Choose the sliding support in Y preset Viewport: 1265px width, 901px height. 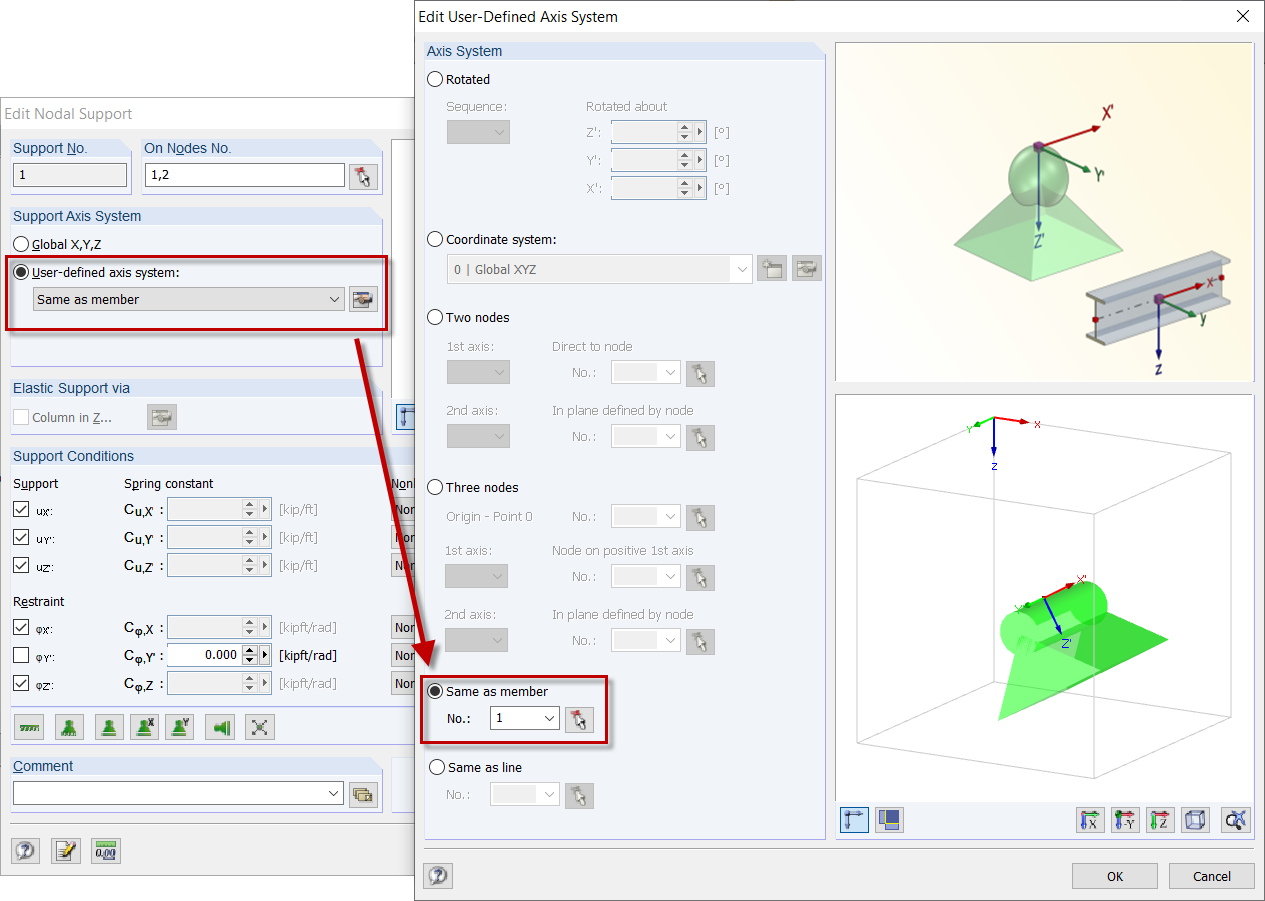pos(179,727)
